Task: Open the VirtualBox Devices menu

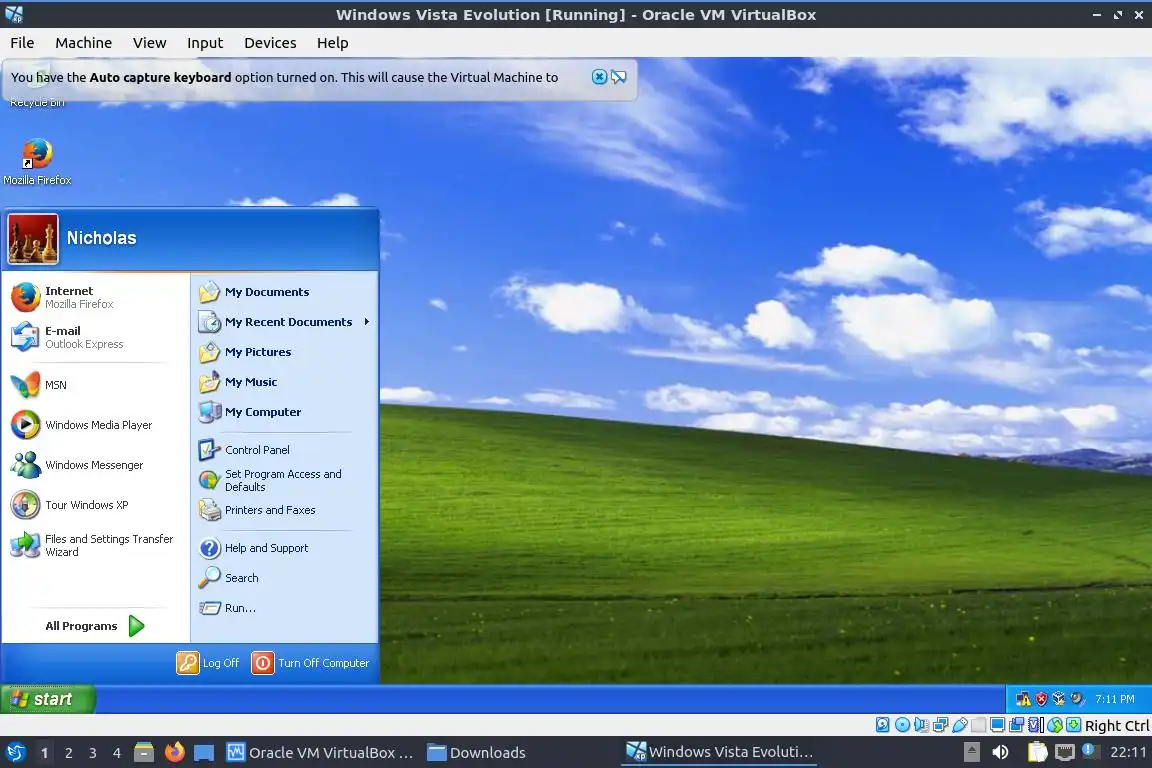Action: tap(270, 43)
